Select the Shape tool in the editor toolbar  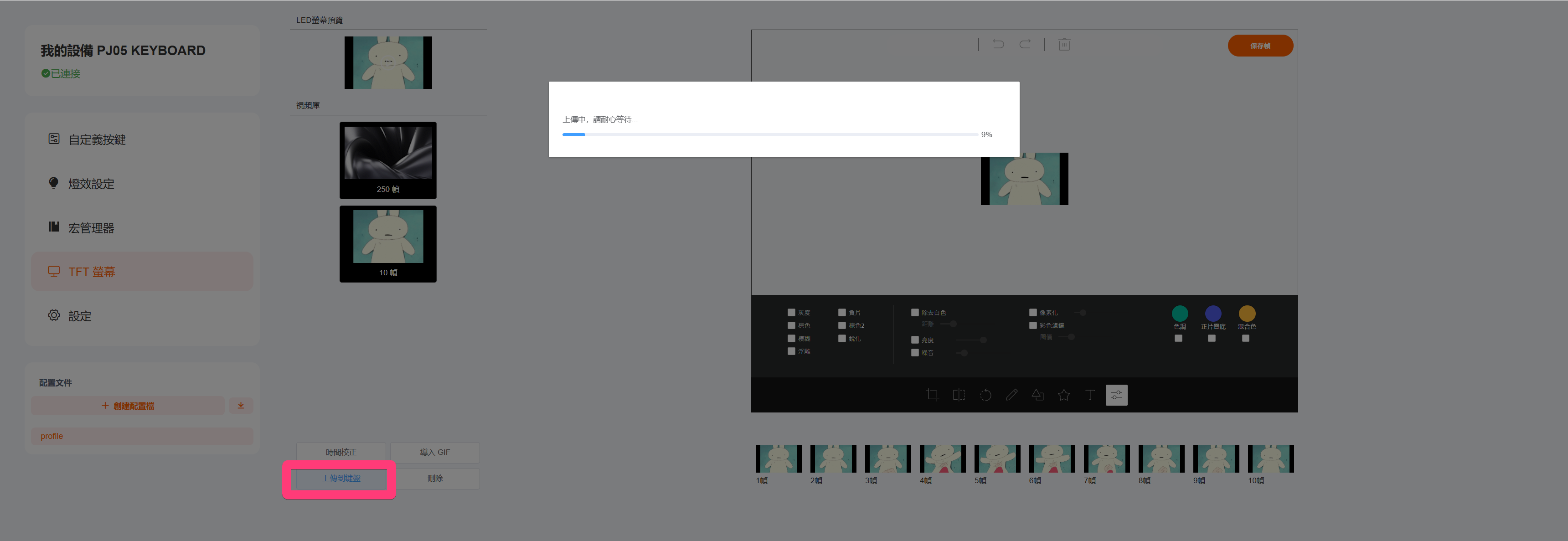[1038, 395]
